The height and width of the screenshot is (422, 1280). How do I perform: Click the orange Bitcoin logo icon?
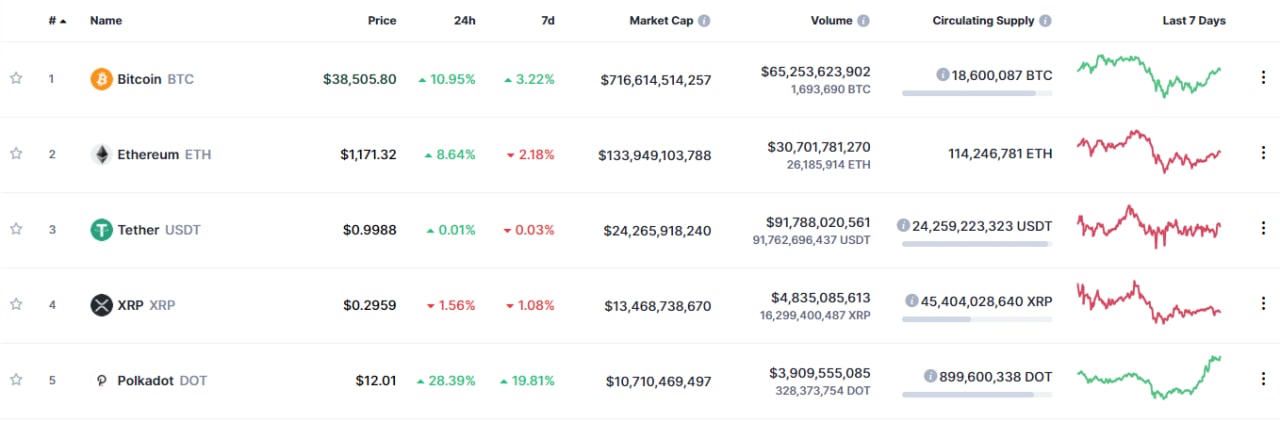coord(101,79)
